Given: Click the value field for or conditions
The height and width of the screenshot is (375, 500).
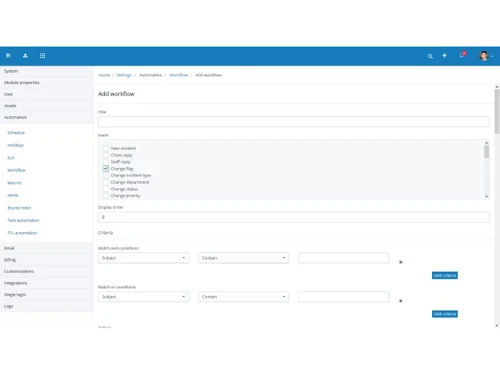Looking at the screenshot, I should (x=344, y=297).
